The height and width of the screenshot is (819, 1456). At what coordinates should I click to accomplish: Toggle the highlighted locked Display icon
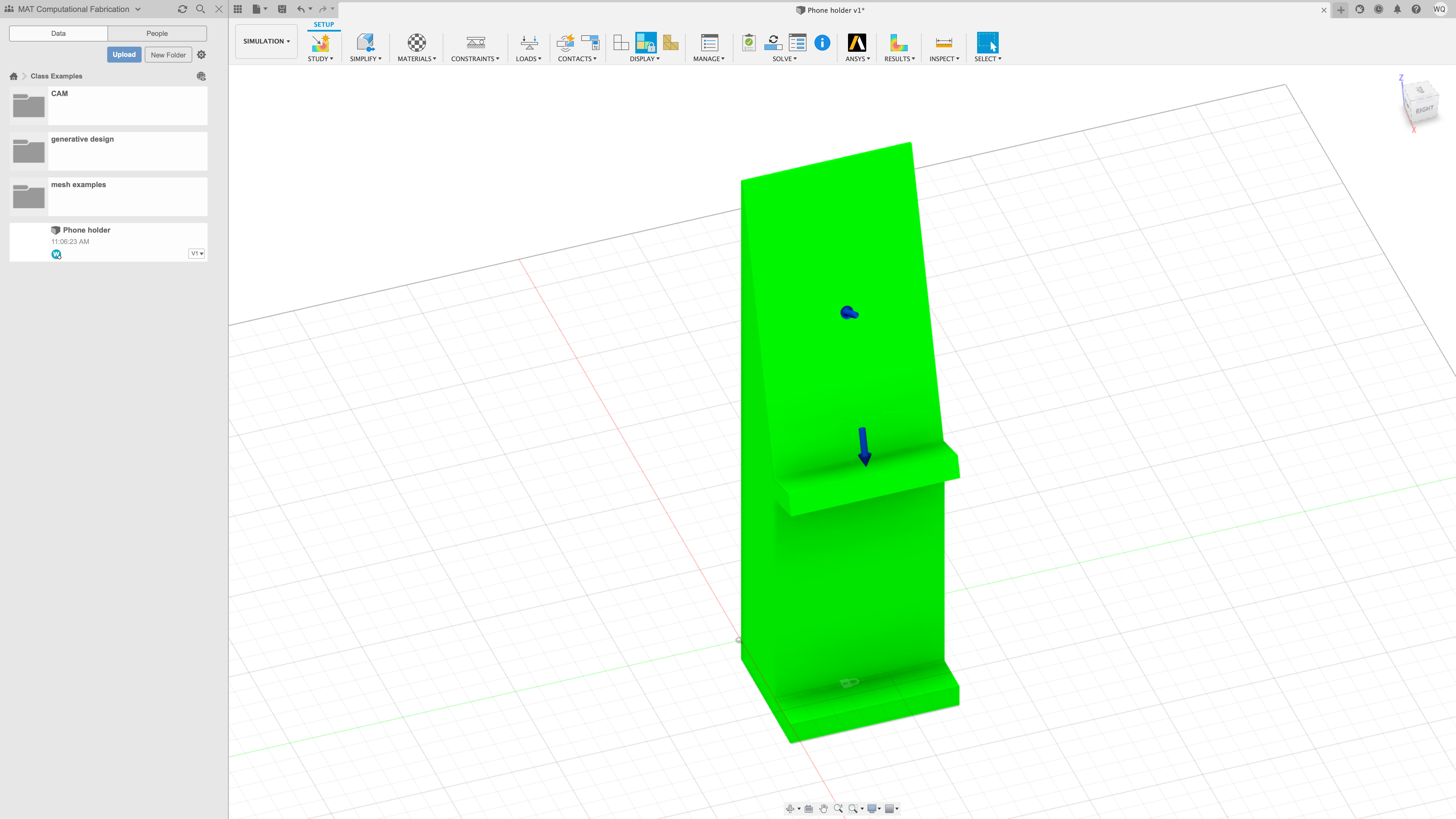pyautogui.click(x=646, y=43)
